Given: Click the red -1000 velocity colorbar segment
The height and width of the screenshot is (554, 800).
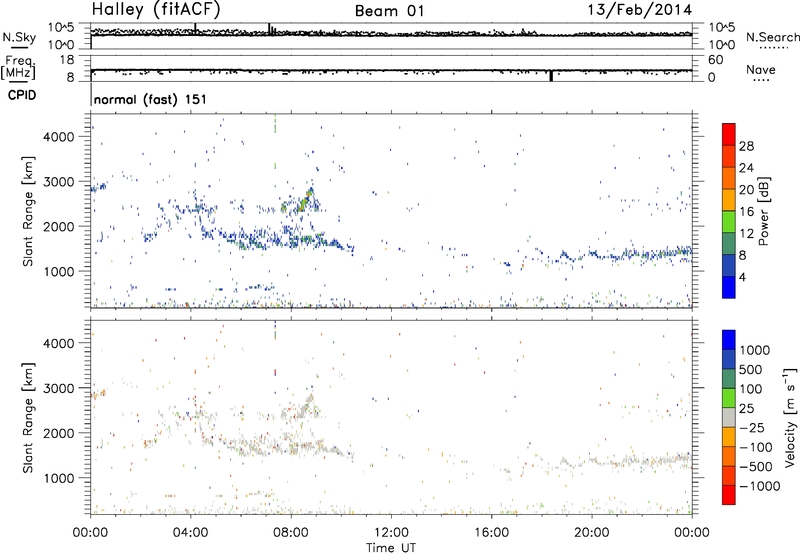Looking at the screenshot, I should click(x=729, y=495).
